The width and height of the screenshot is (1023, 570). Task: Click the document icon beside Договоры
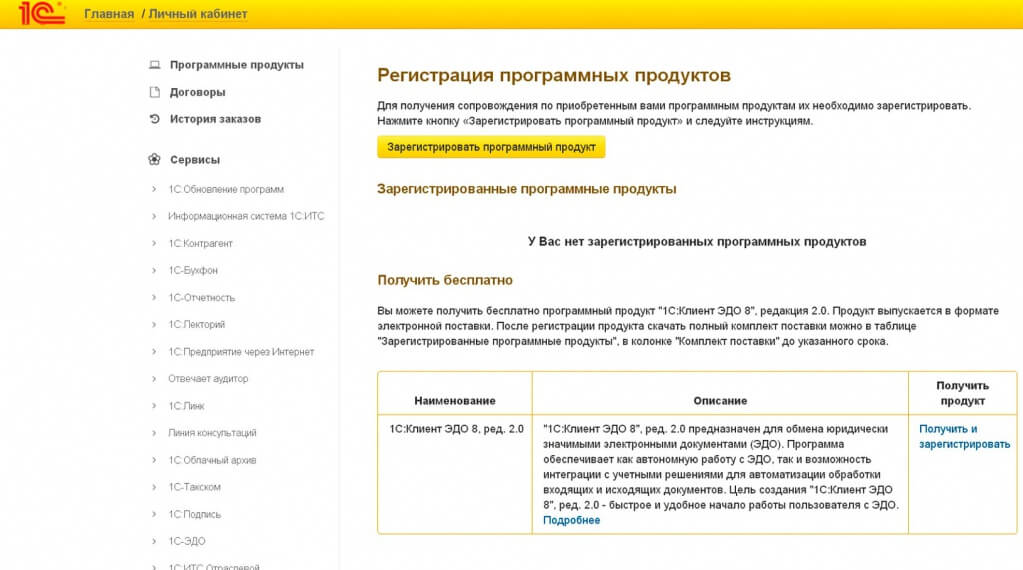pos(155,92)
